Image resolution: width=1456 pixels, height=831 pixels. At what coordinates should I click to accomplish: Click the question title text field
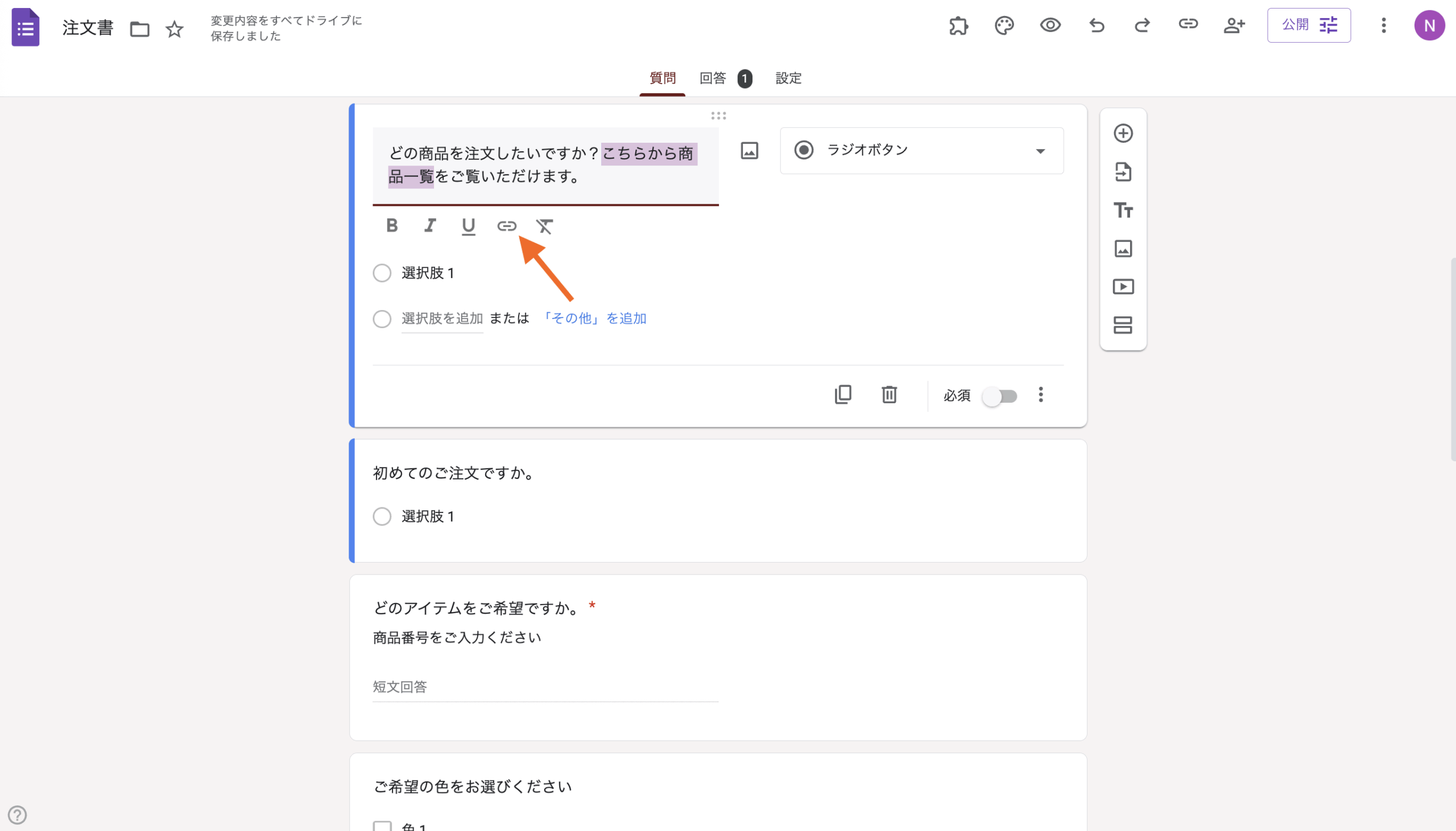tap(545, 166)
